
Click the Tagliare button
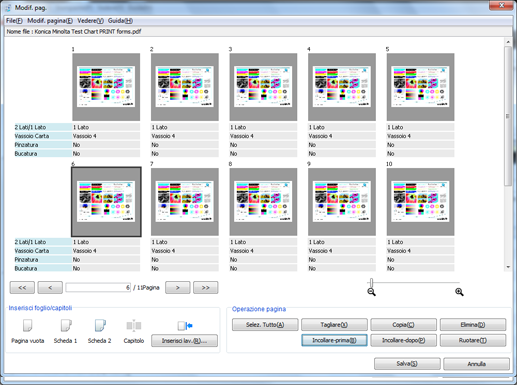pyautogui.click(x=334, y=325)
